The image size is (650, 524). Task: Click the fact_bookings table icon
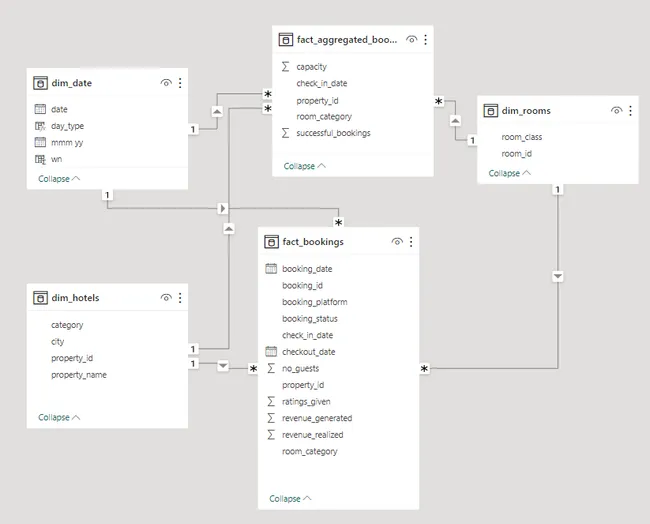[271, 242]
